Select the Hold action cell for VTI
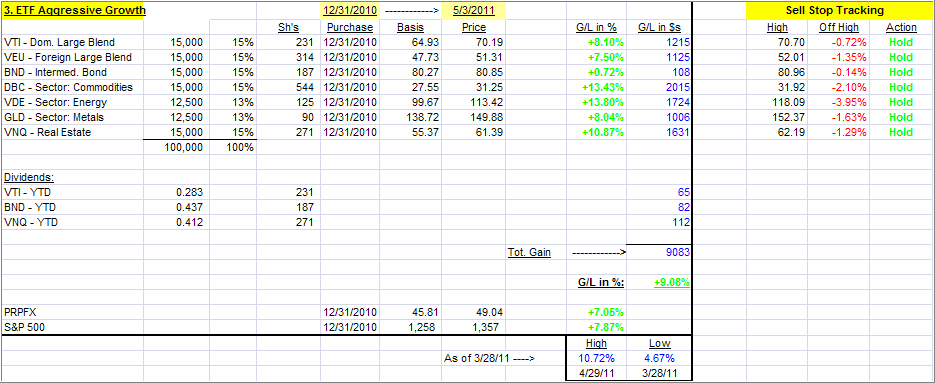This screenshot has width=935, height=383. (x=902, y=42)
